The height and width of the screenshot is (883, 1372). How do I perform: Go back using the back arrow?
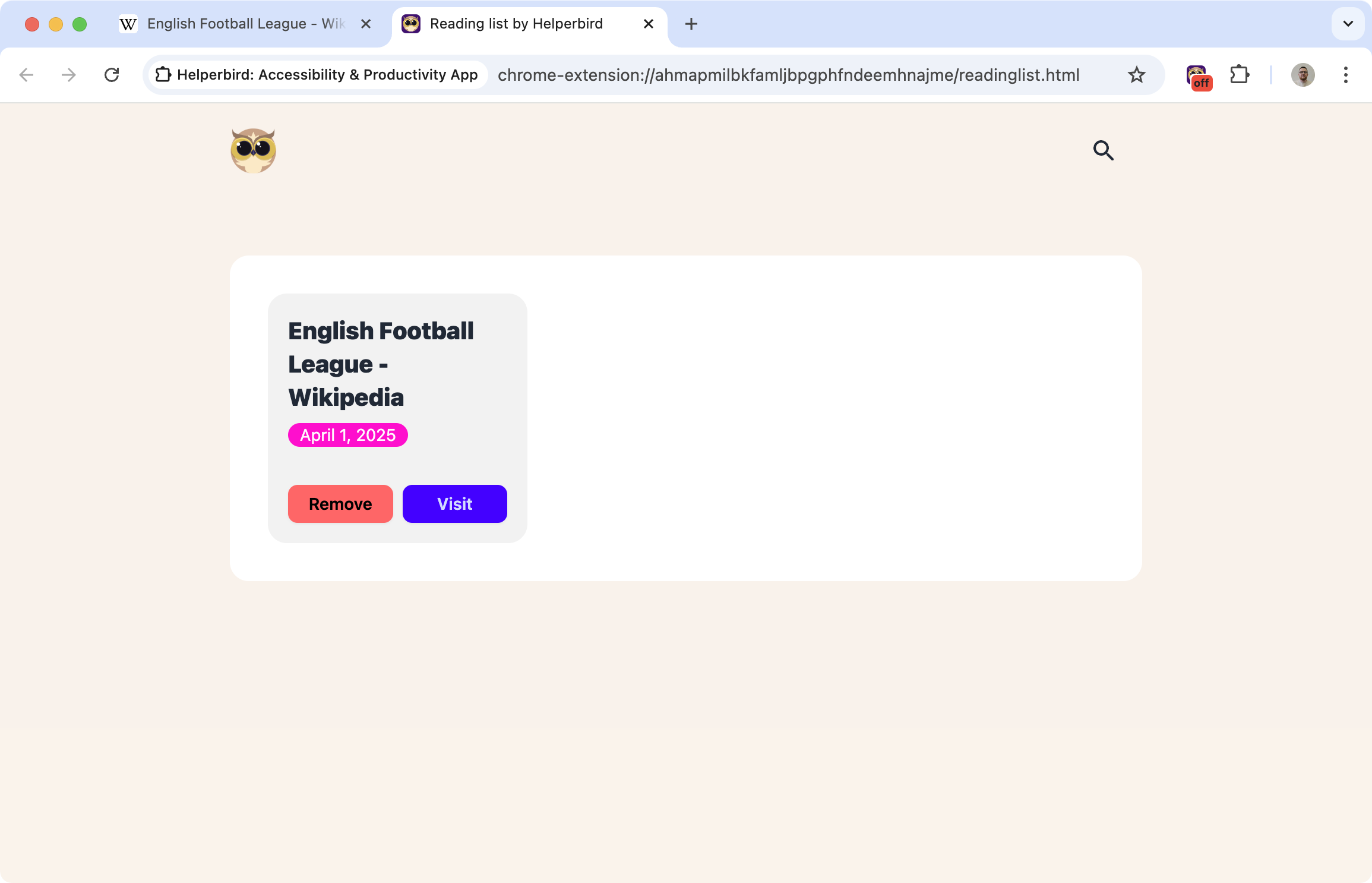tap(27, 75)
